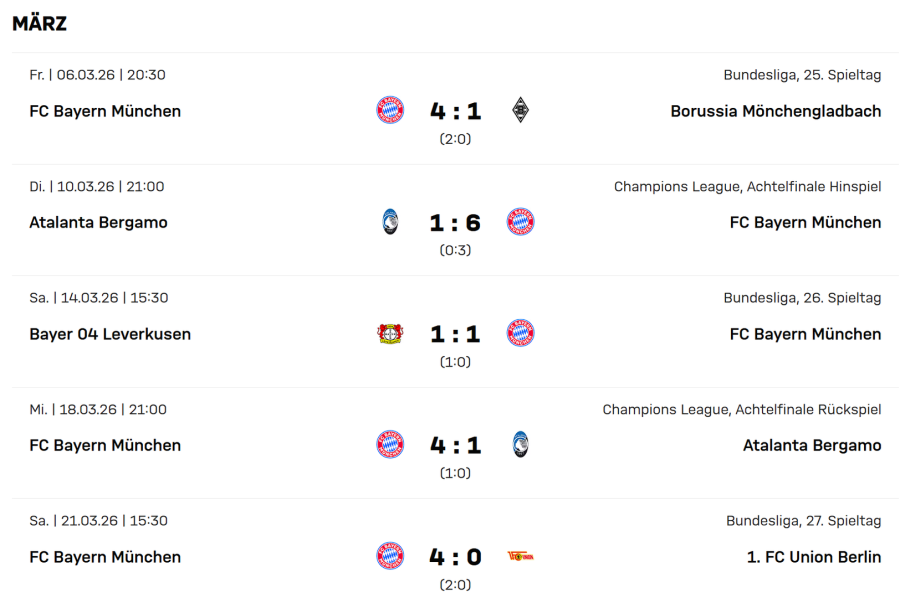This screenshot has height=598, width=900.
Task: Click Borussia Mönchengladbach club crest
Action: tap(520, 110)
